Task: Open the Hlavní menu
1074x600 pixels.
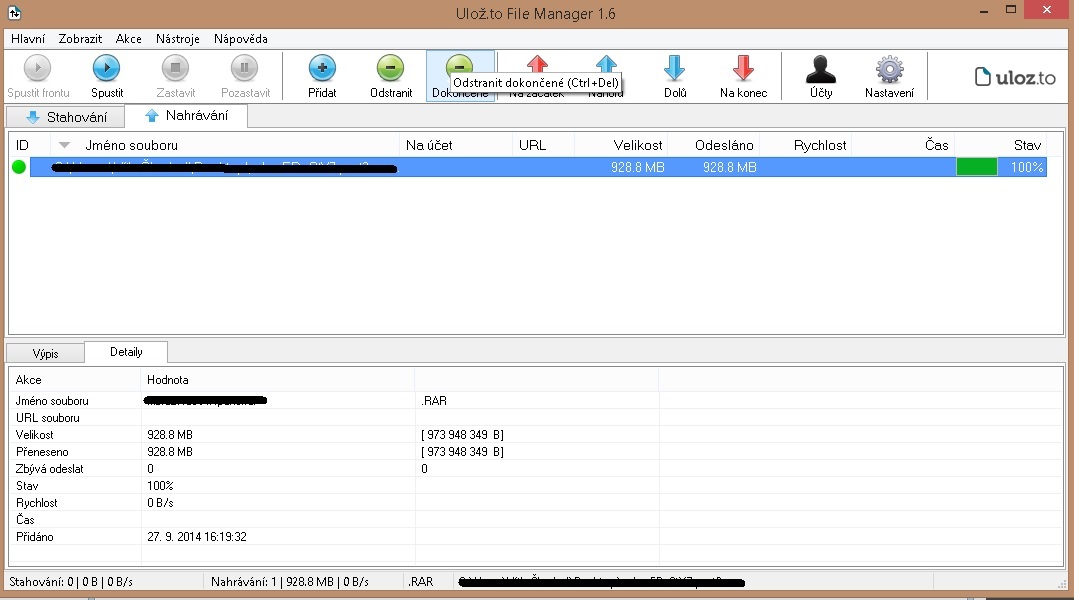Action: point(28,39)
